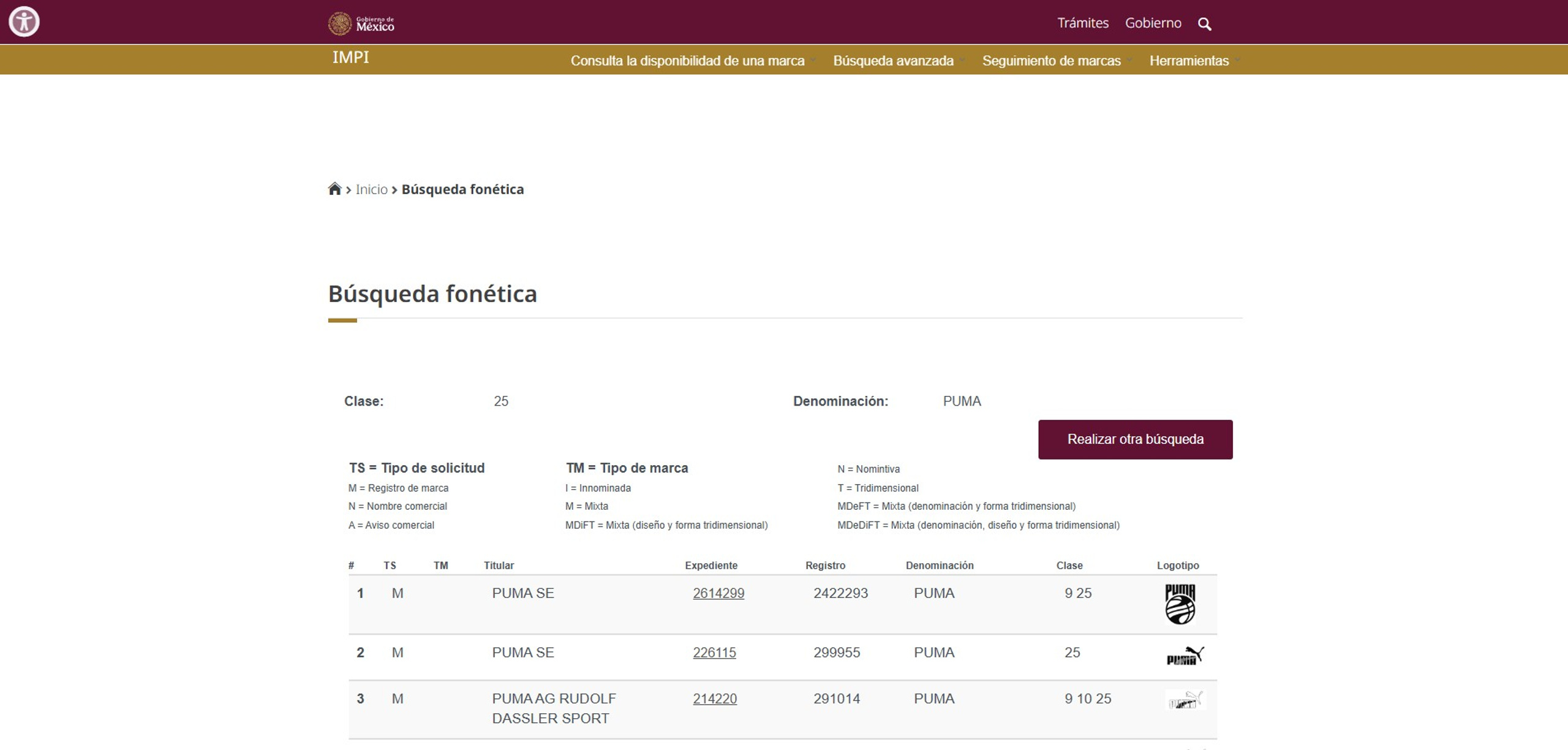This screenshot has width=1568, height=750.
Task: Click the Registro column header
Action: click(x=825, y=566)
